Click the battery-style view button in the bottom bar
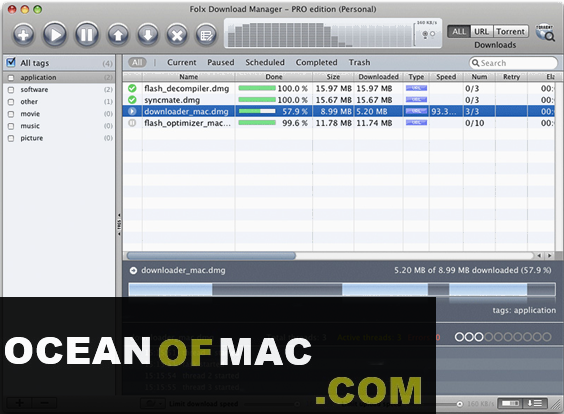The height and width of the screenshot is (414, 564). (x=510, y=404)
